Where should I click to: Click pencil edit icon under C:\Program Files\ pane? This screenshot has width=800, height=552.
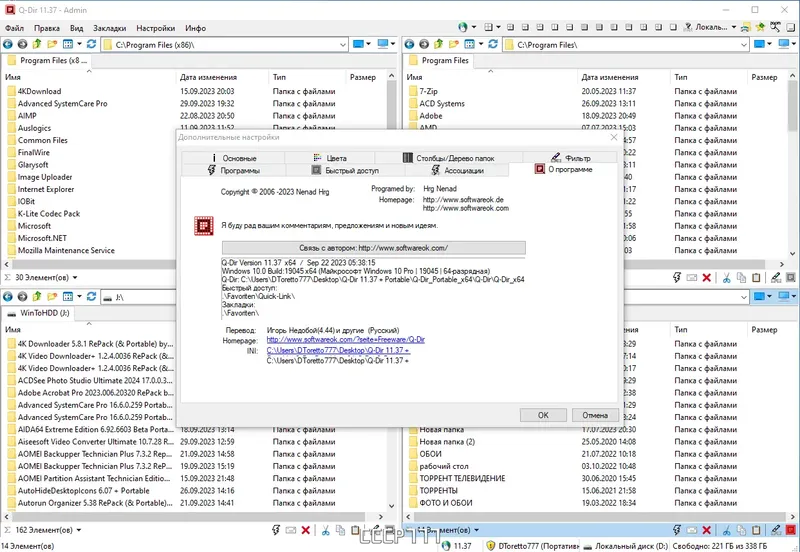(776, 278)
